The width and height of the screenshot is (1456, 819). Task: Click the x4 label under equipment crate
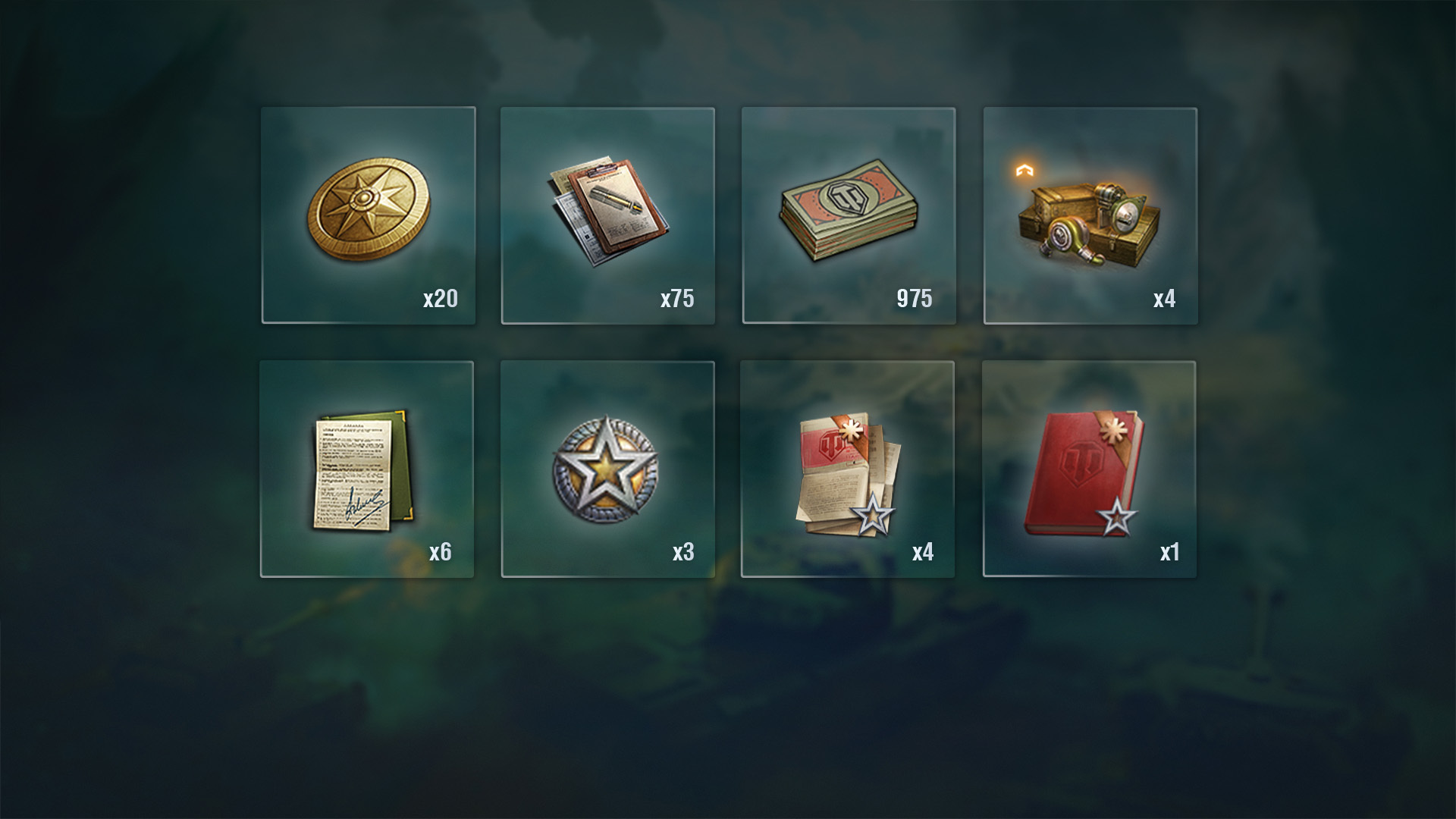pyautogui.click(x=1165, y=299)
